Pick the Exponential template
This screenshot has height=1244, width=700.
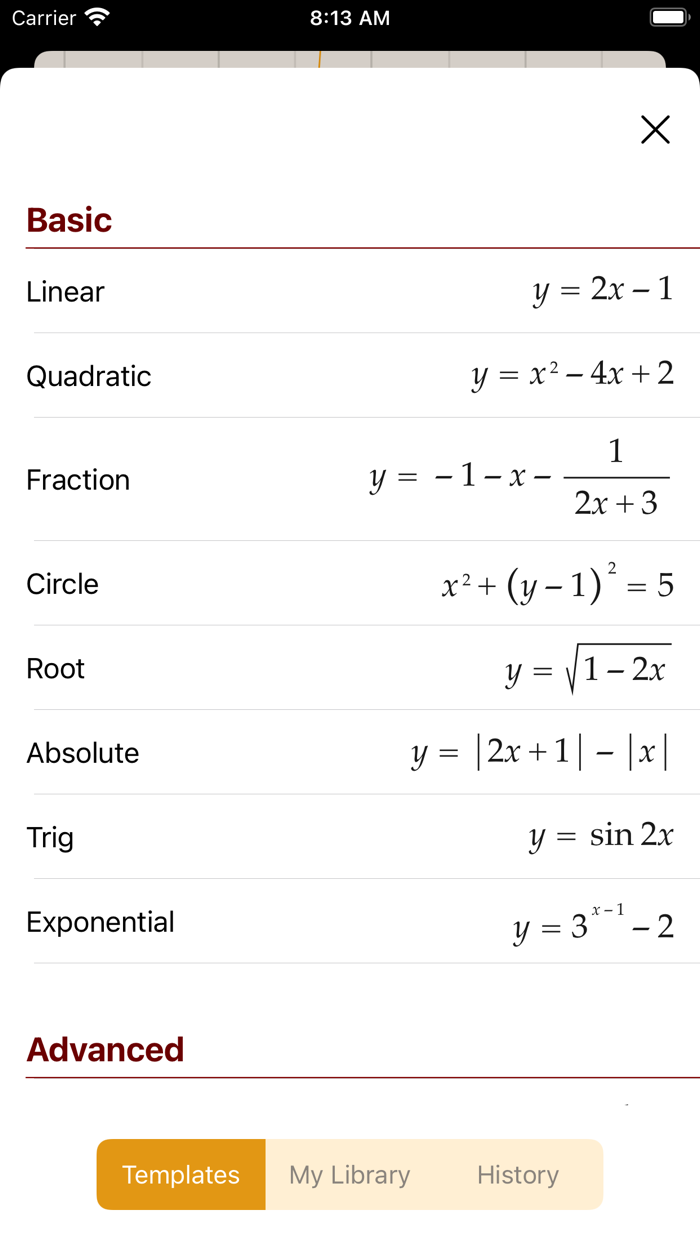coord(350,921)
